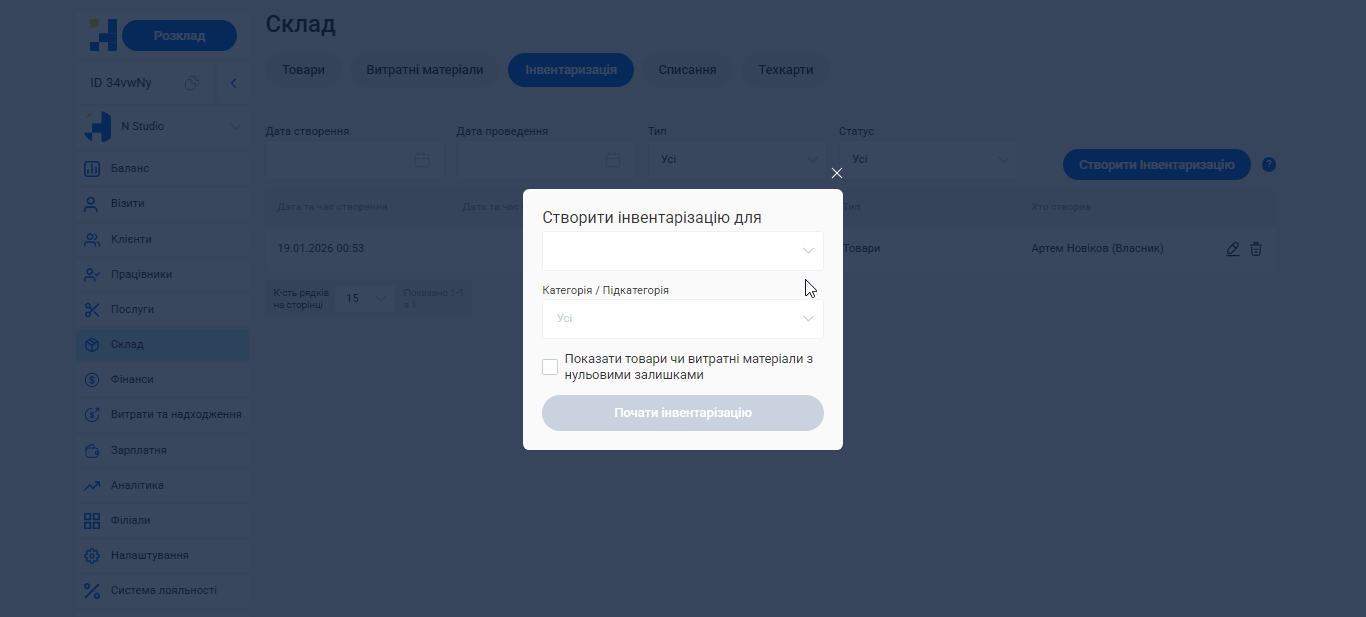Image resolution: width=1366 pixels, height=617 pixels.
Task: Click the Розклад button
Action: click(179, 34)
